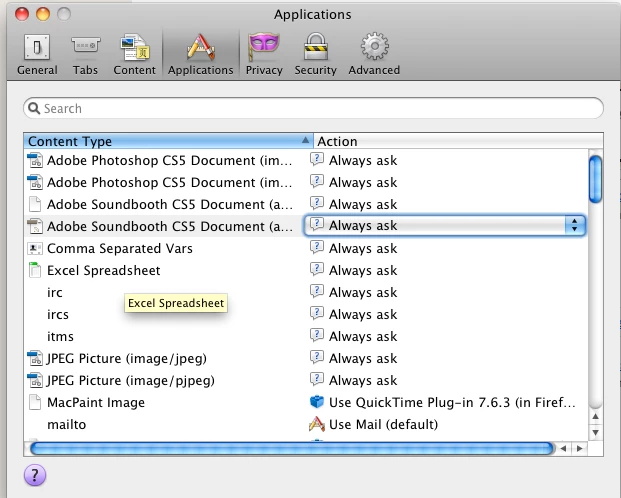Click the question-mark icon in the itms action
Image resolution: width=621 pixels, height=498 pixels.
316,335
